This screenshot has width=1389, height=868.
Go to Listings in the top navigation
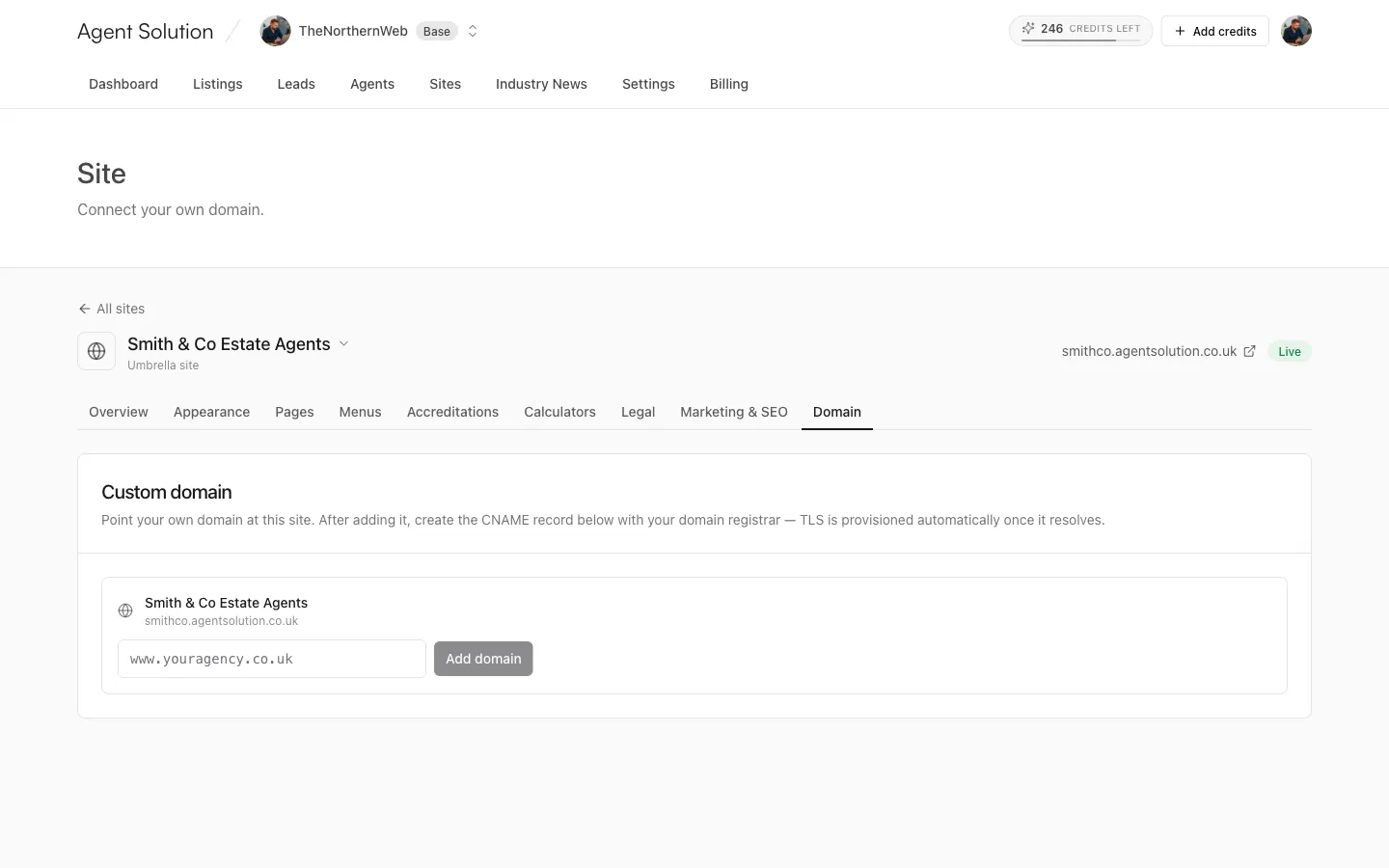coord(218,84)
